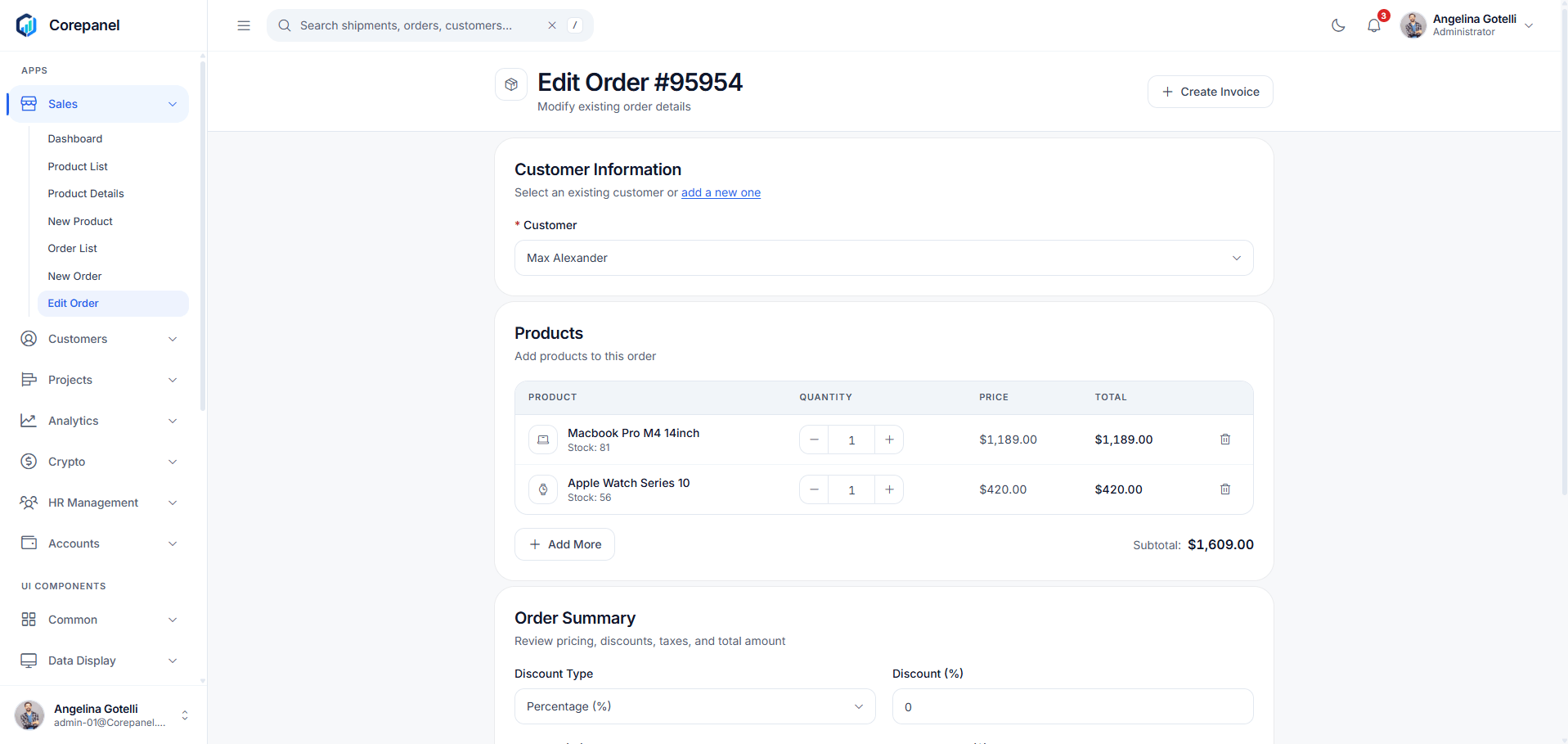Open notifications bell icon
This screenshot has width=1568, height=744.
(1374, 25)
